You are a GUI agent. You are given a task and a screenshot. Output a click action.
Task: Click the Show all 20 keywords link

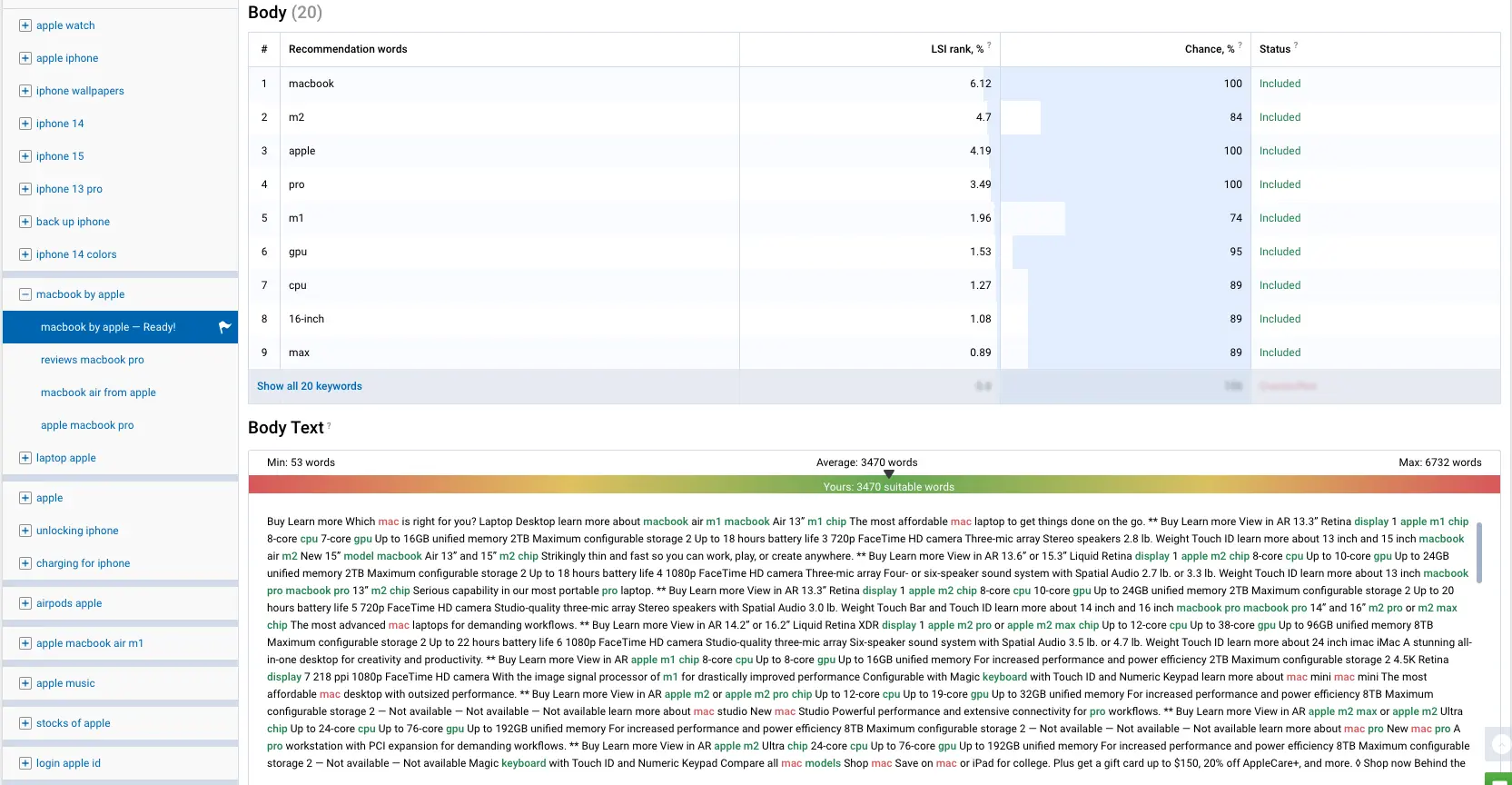click(310, 386)
